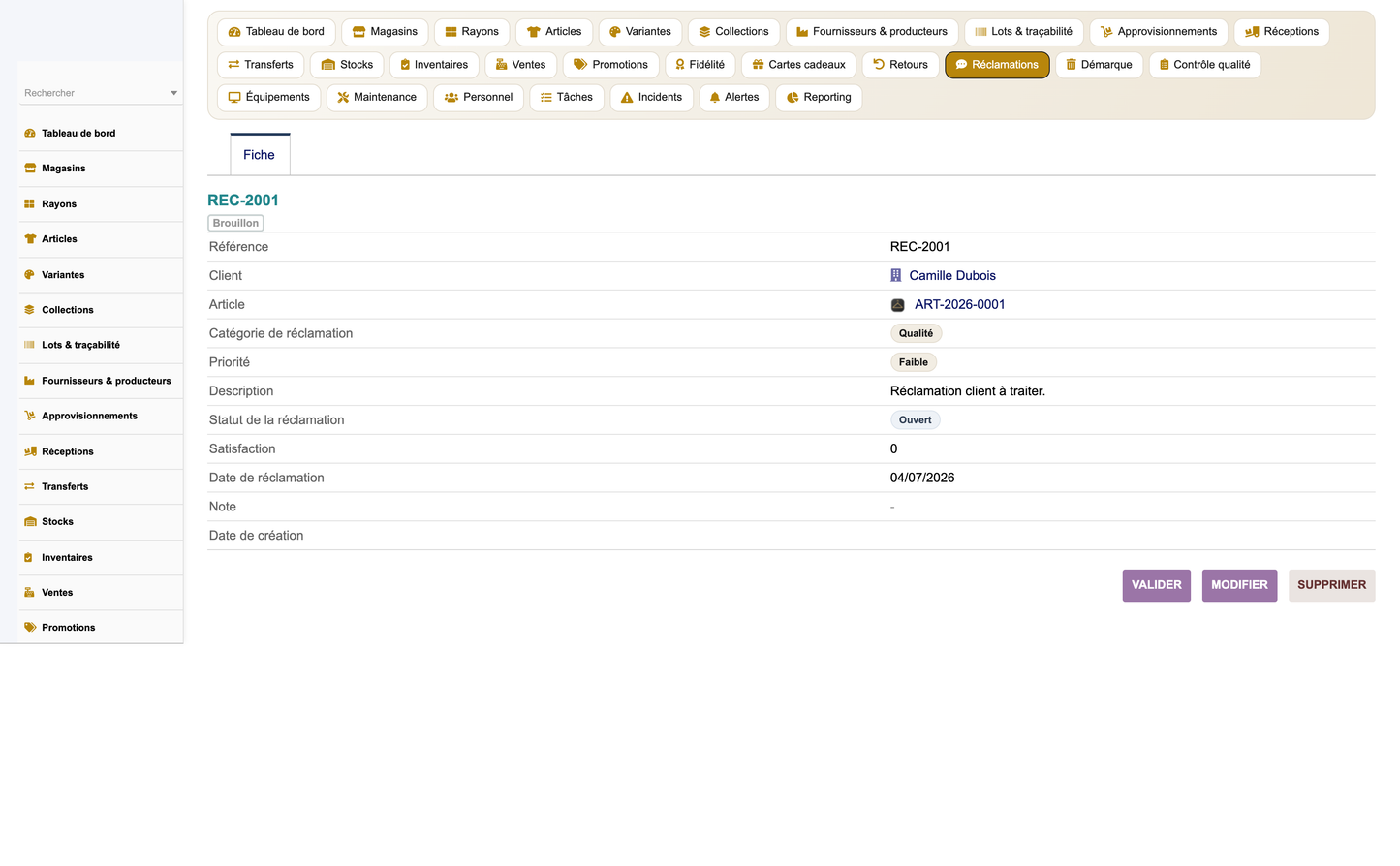This screenshot has height=866, width=1400.
Task: Click the Incidents warning triangle icon
Action: [x=627, y=98]
